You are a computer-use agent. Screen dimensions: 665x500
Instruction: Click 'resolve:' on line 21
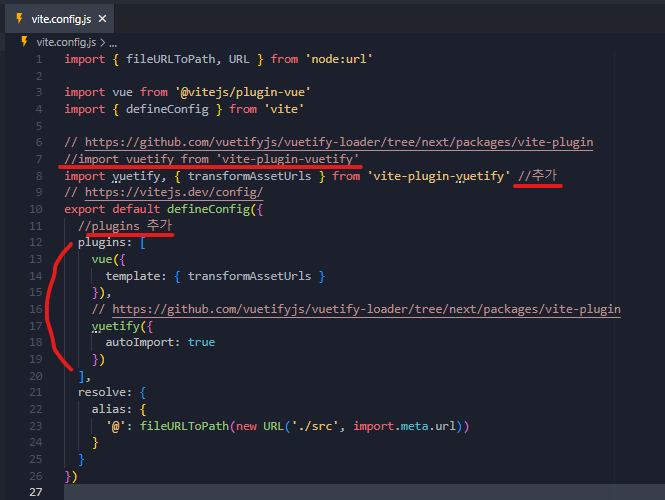coord(105,392)
